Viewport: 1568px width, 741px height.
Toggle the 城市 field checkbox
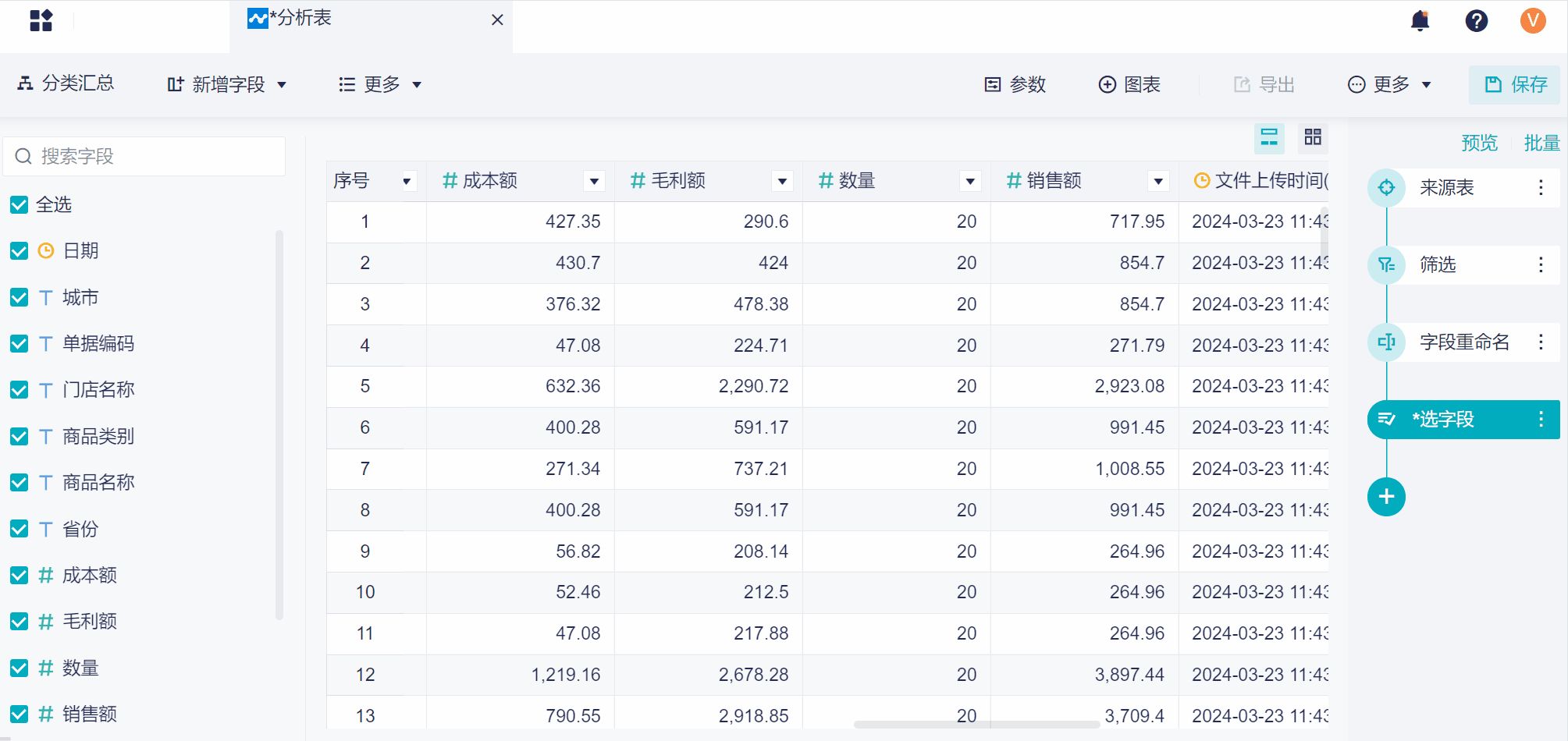point(20,297)
